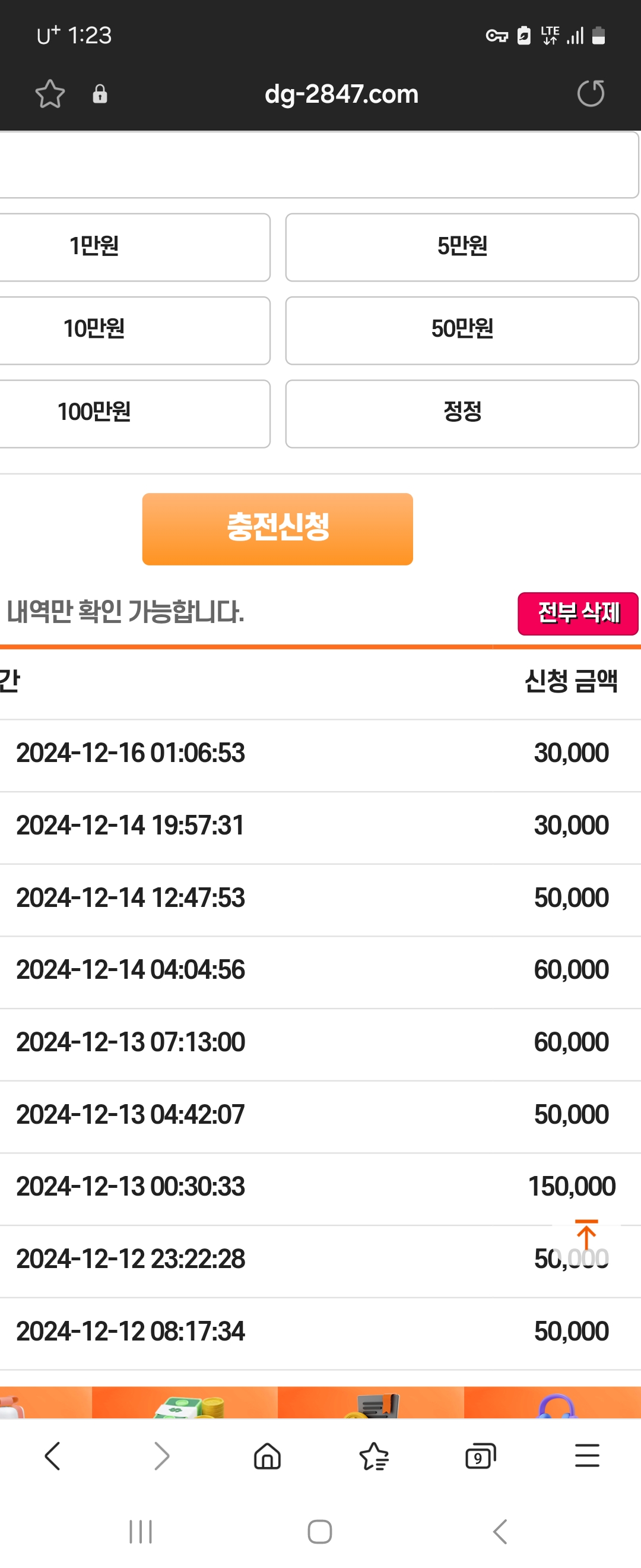The image size is (641, 1568).
Task: Select the 50만원 amount button
Action: pyautogui.click(x=462, y=330)
